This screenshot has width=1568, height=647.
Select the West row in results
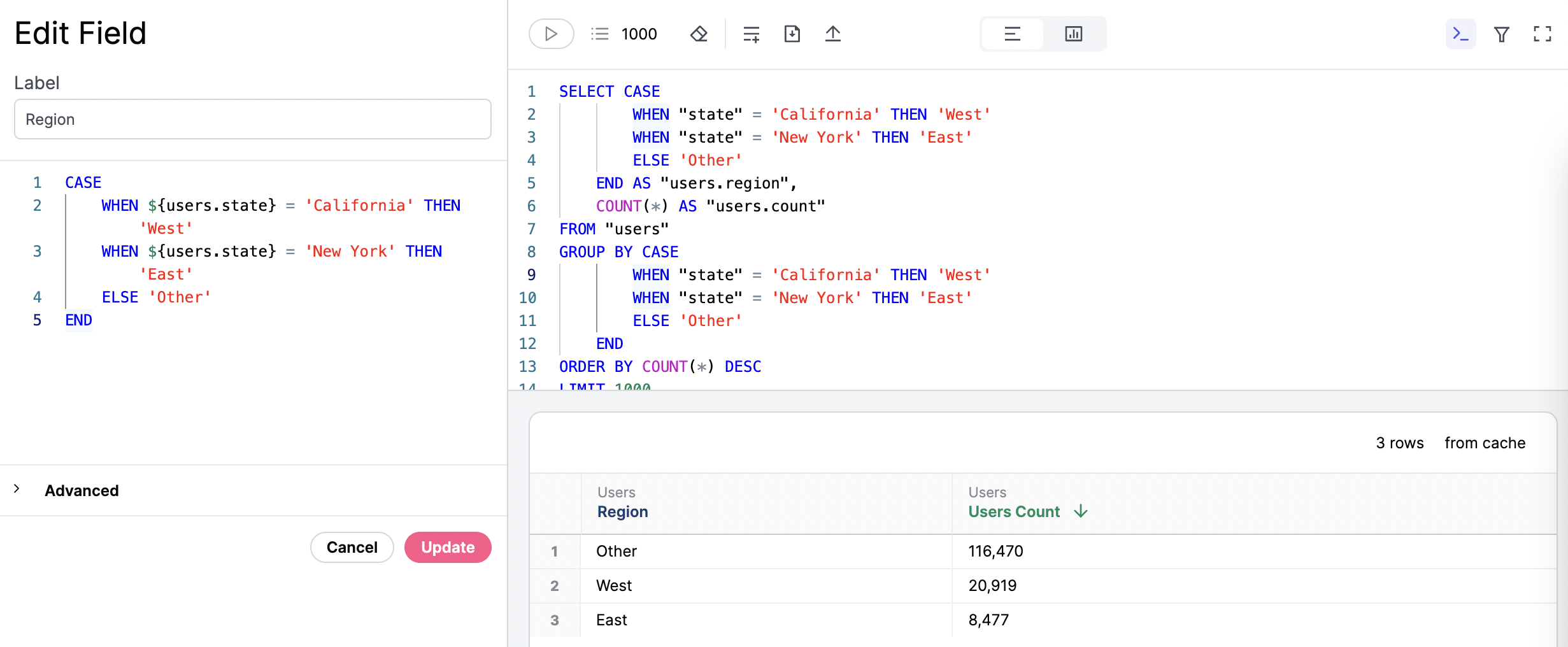614,585
